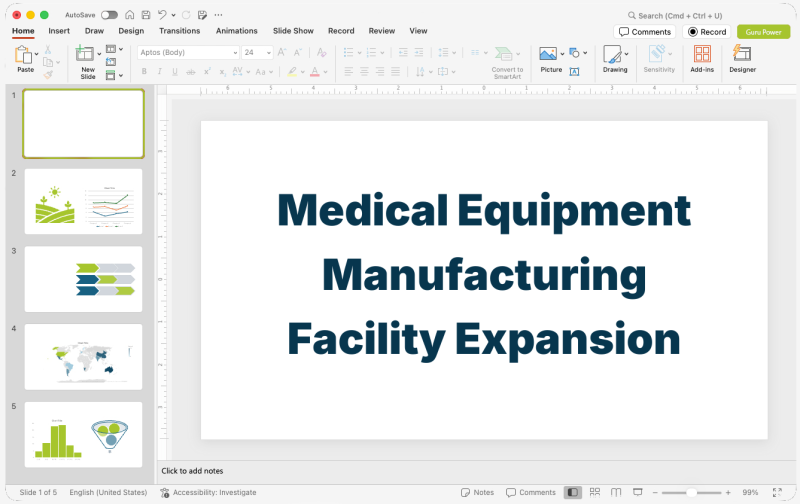
Task: Toggle Underline formatting
Action: point(175,71)
